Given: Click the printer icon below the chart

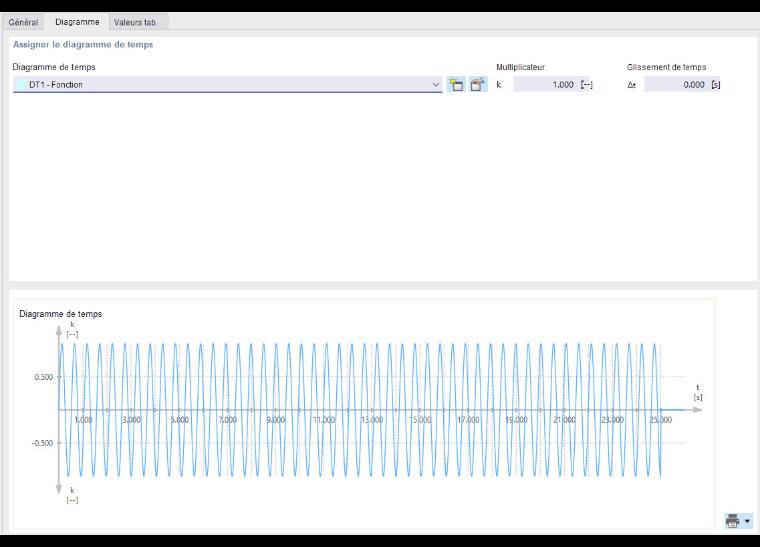Looking at the screenshot, I should coord(733,521).
